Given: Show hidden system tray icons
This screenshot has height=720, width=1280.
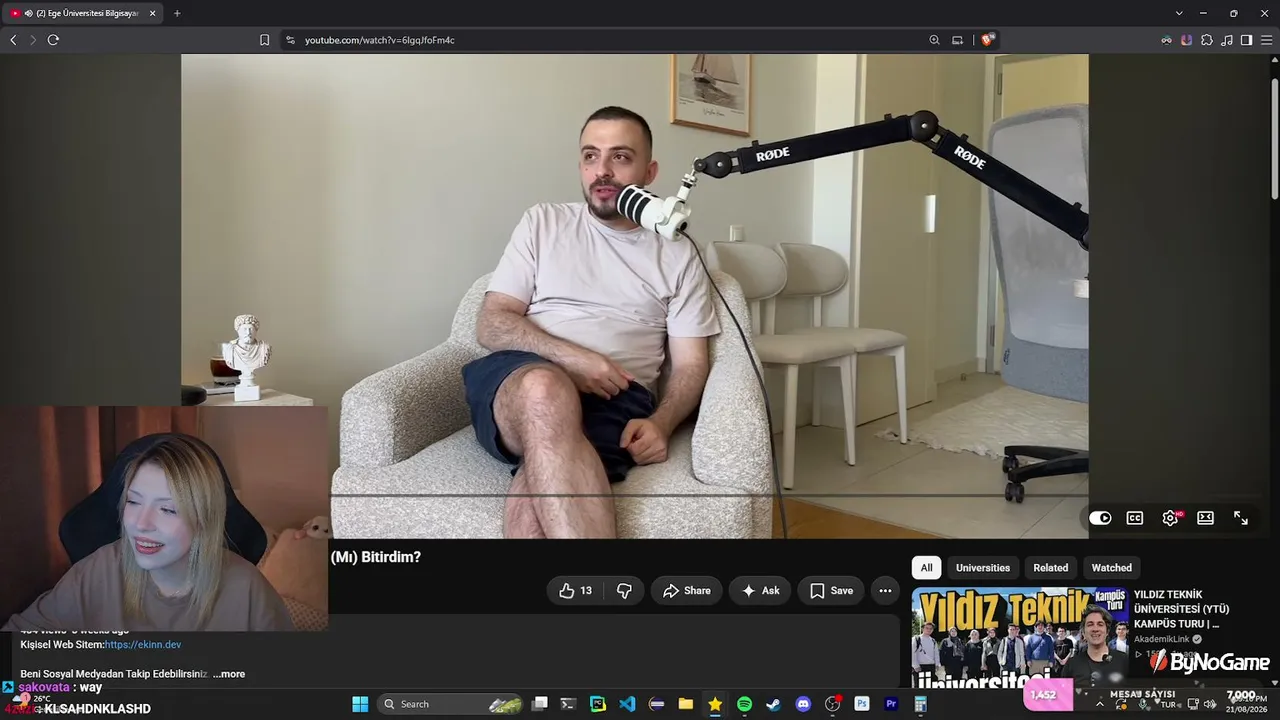Looking at the screenshot, I should click(1100, 704).
